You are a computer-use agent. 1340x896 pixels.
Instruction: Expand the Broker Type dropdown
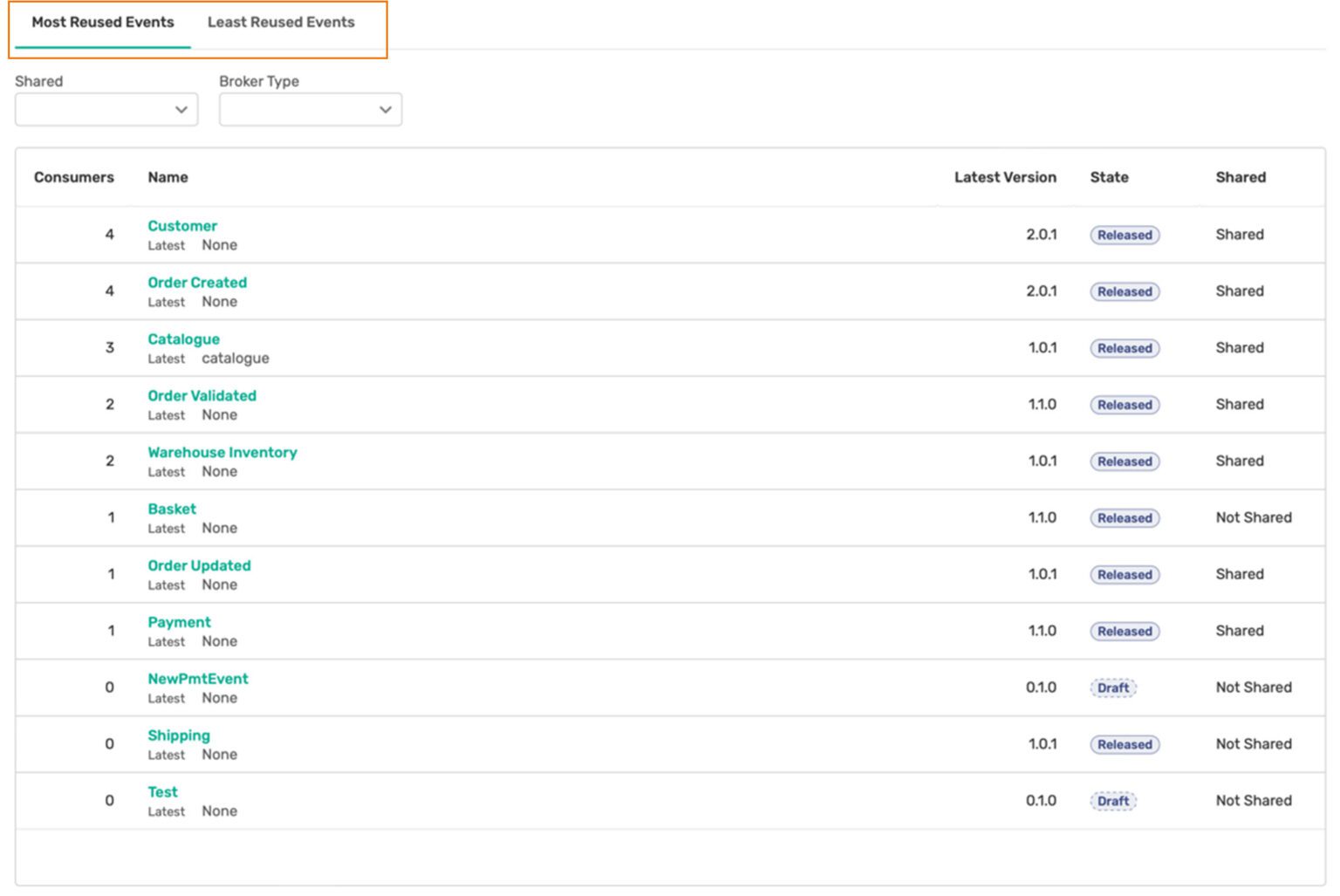click(x=311, y=110)
